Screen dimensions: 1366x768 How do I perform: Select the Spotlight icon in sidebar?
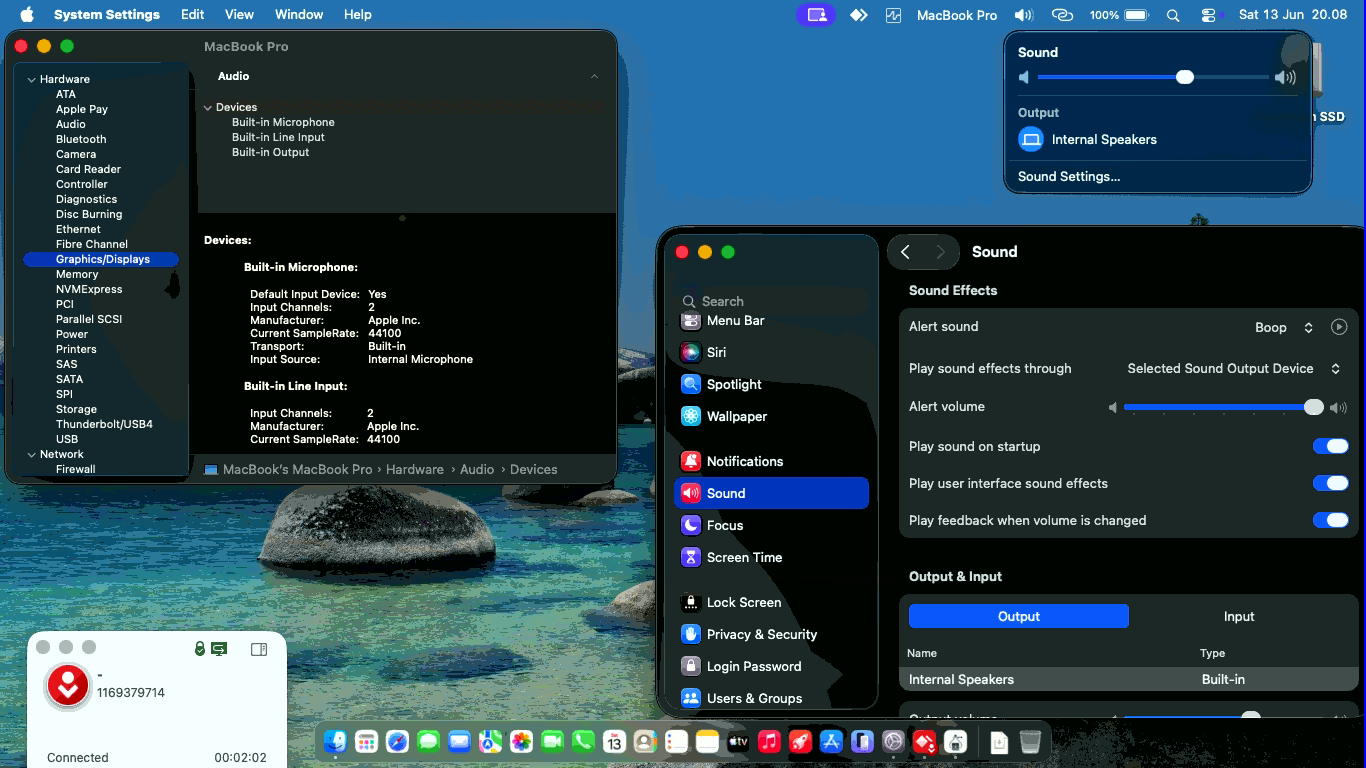(x=690, y=384)
